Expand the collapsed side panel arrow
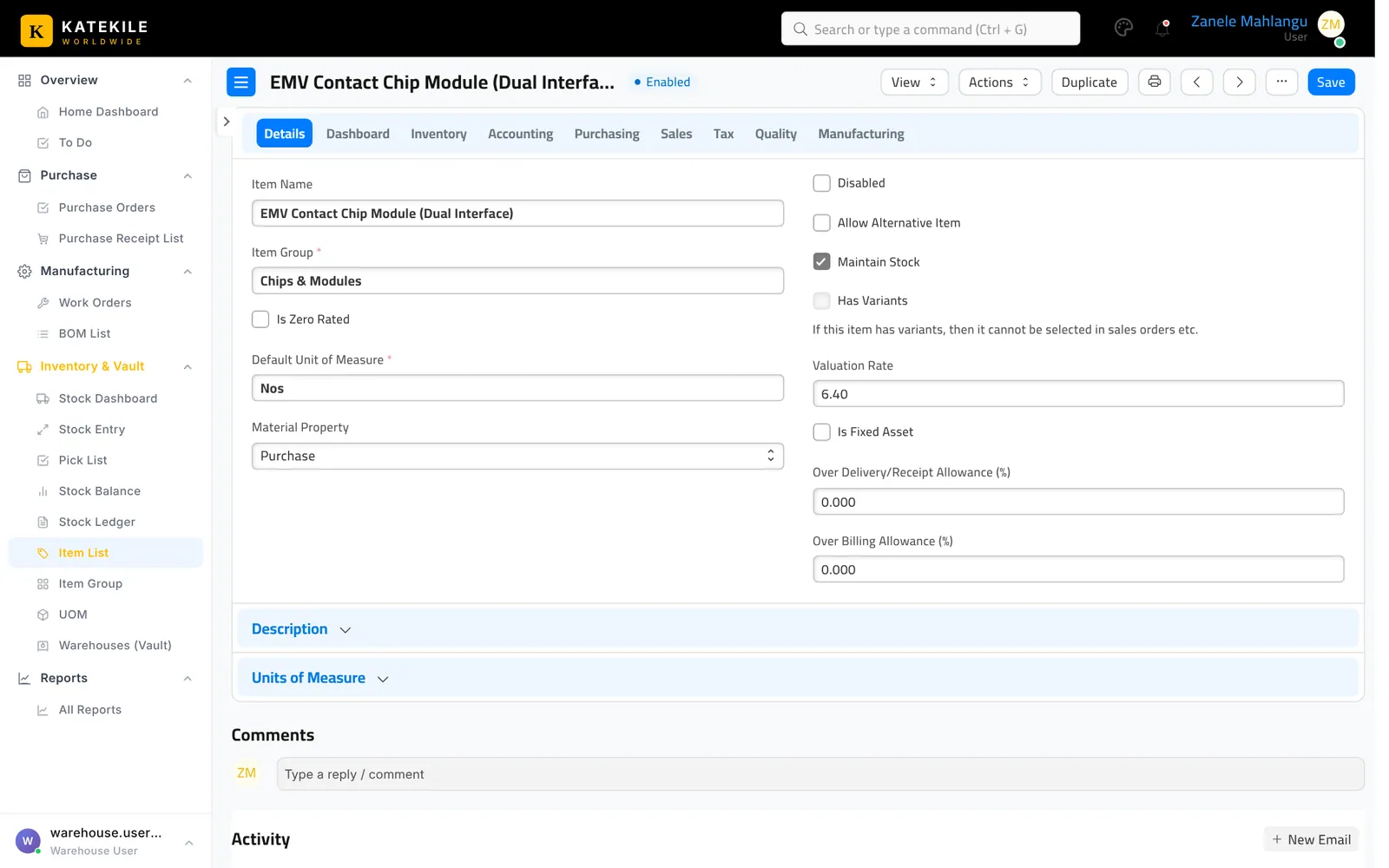This screenshot has height=868, width=1389. 227,122
